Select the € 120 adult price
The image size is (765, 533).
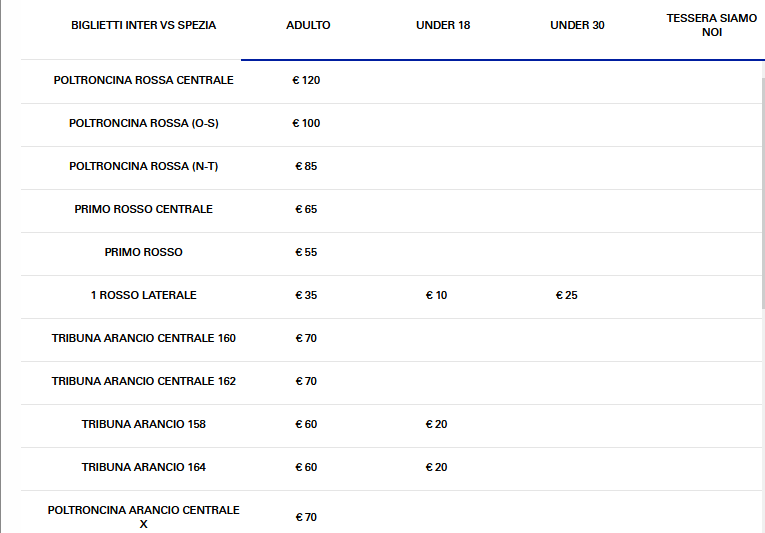point(306,80)
